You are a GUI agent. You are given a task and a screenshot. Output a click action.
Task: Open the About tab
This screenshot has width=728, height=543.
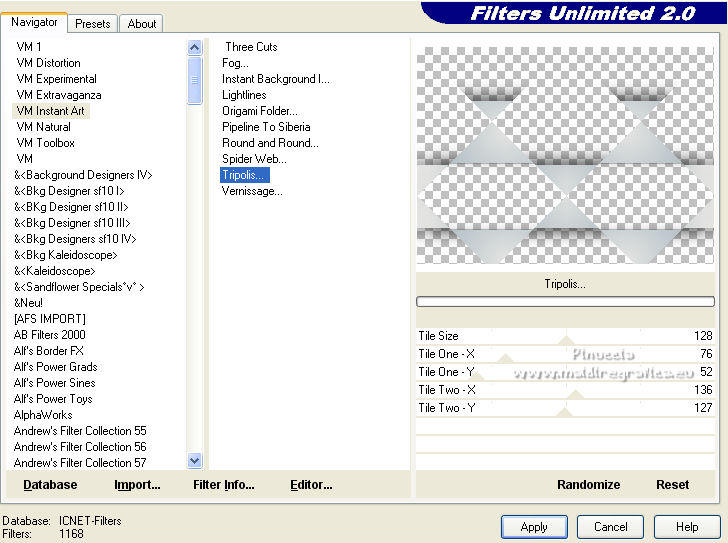(x=142, y=24)
